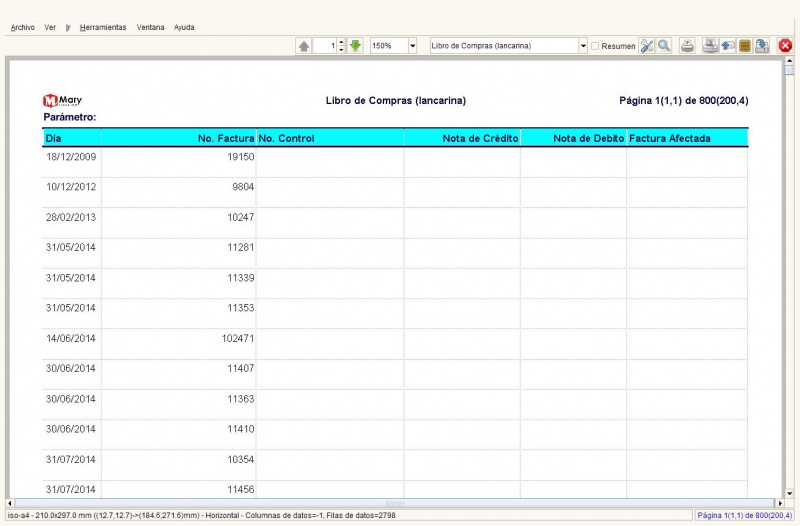Open the Ir menu
The width and height of the screenshot is (800, 526).
pyautogui.click(x=68, y=28)
